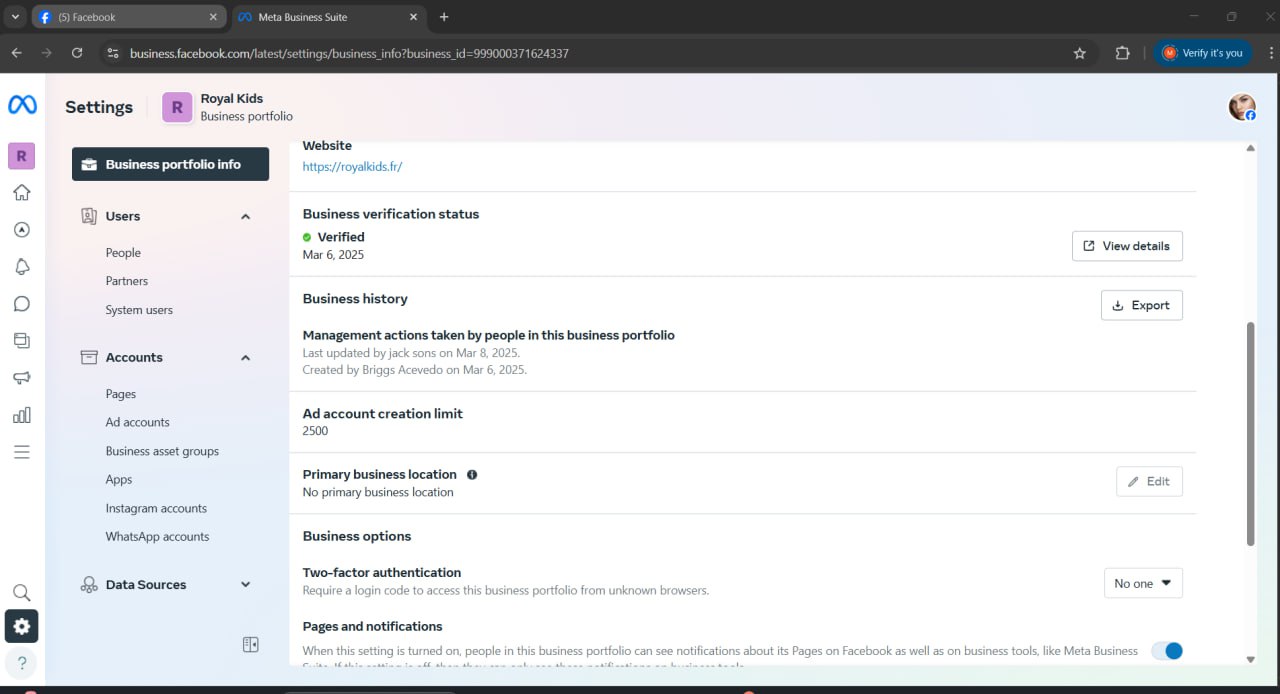Open Apps under Accounts
The image size is (1280, 694).
pos(119,480)
